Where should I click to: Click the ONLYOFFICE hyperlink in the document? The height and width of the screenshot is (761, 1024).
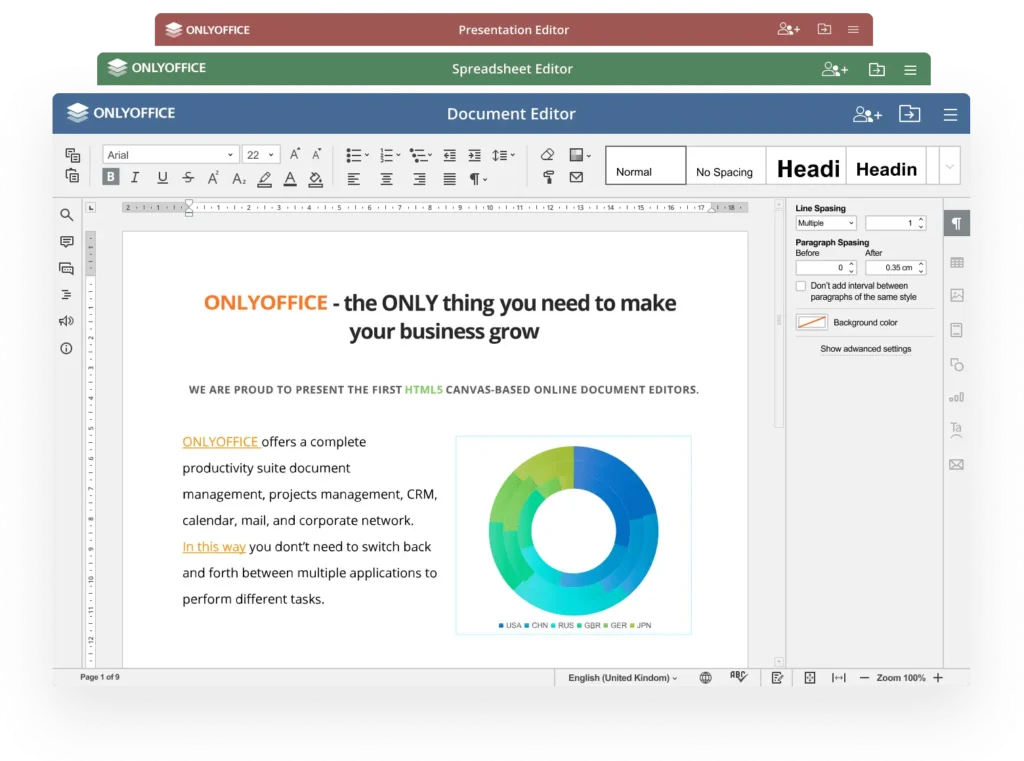(x=221, y=442)
